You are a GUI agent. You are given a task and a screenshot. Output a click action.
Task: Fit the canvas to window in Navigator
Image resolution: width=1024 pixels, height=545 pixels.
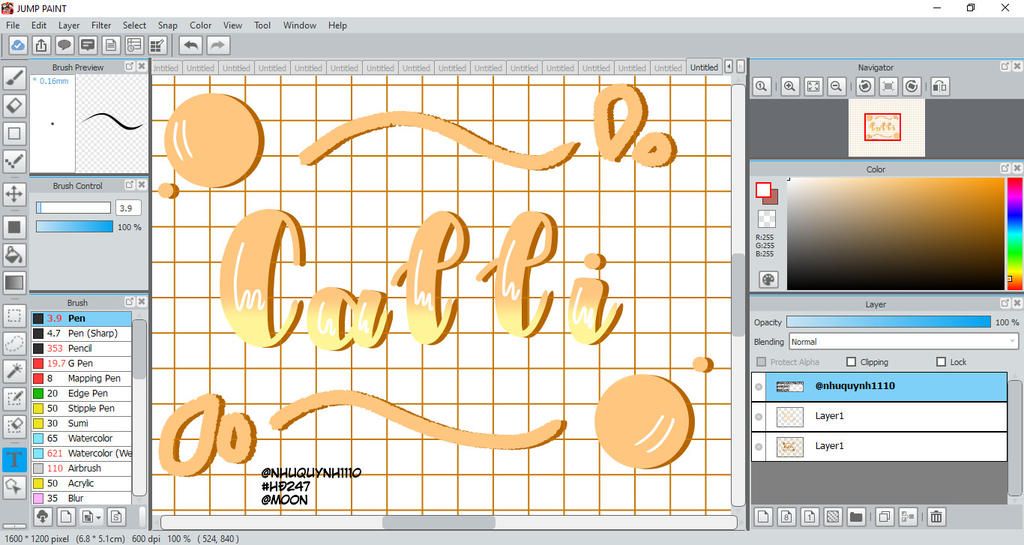tap(813, 86)
